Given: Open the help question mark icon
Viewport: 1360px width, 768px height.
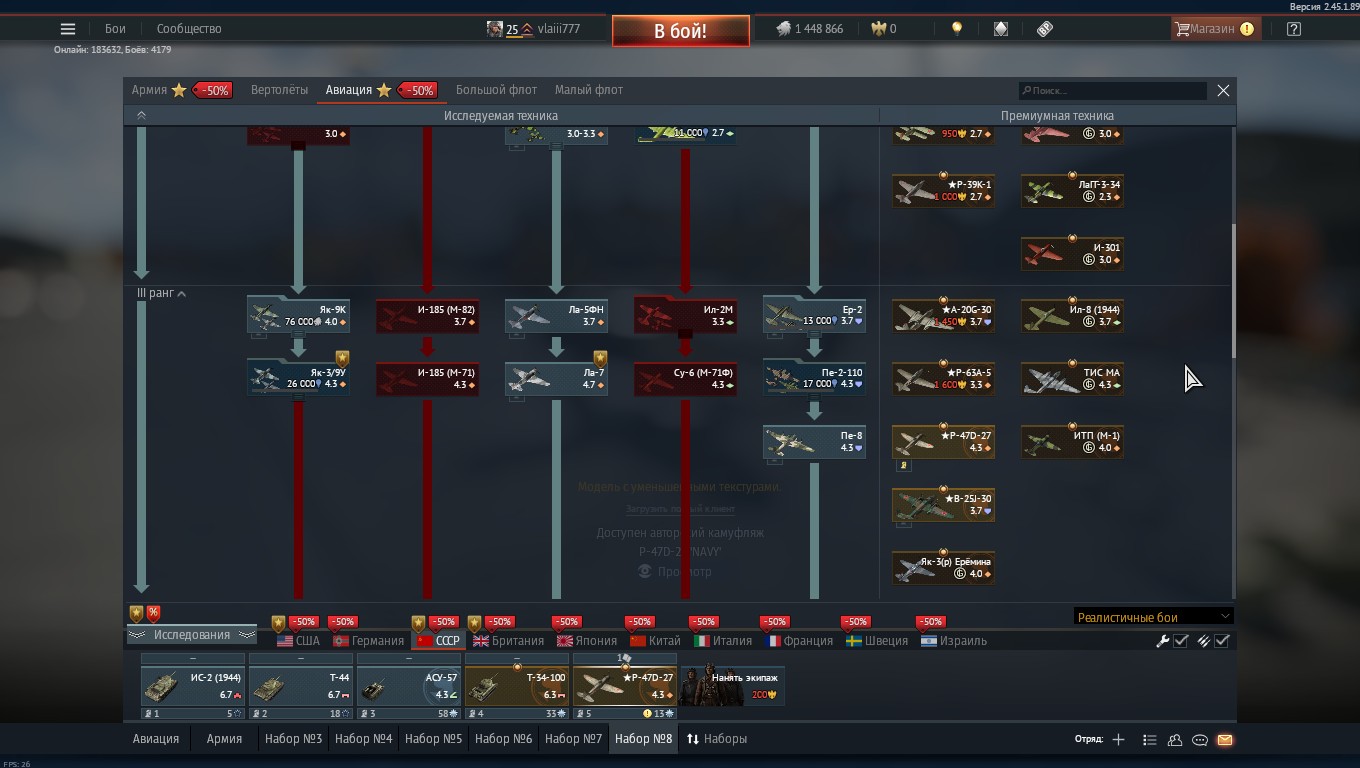Looking at the screenshot, I should tap(1294, 29).
